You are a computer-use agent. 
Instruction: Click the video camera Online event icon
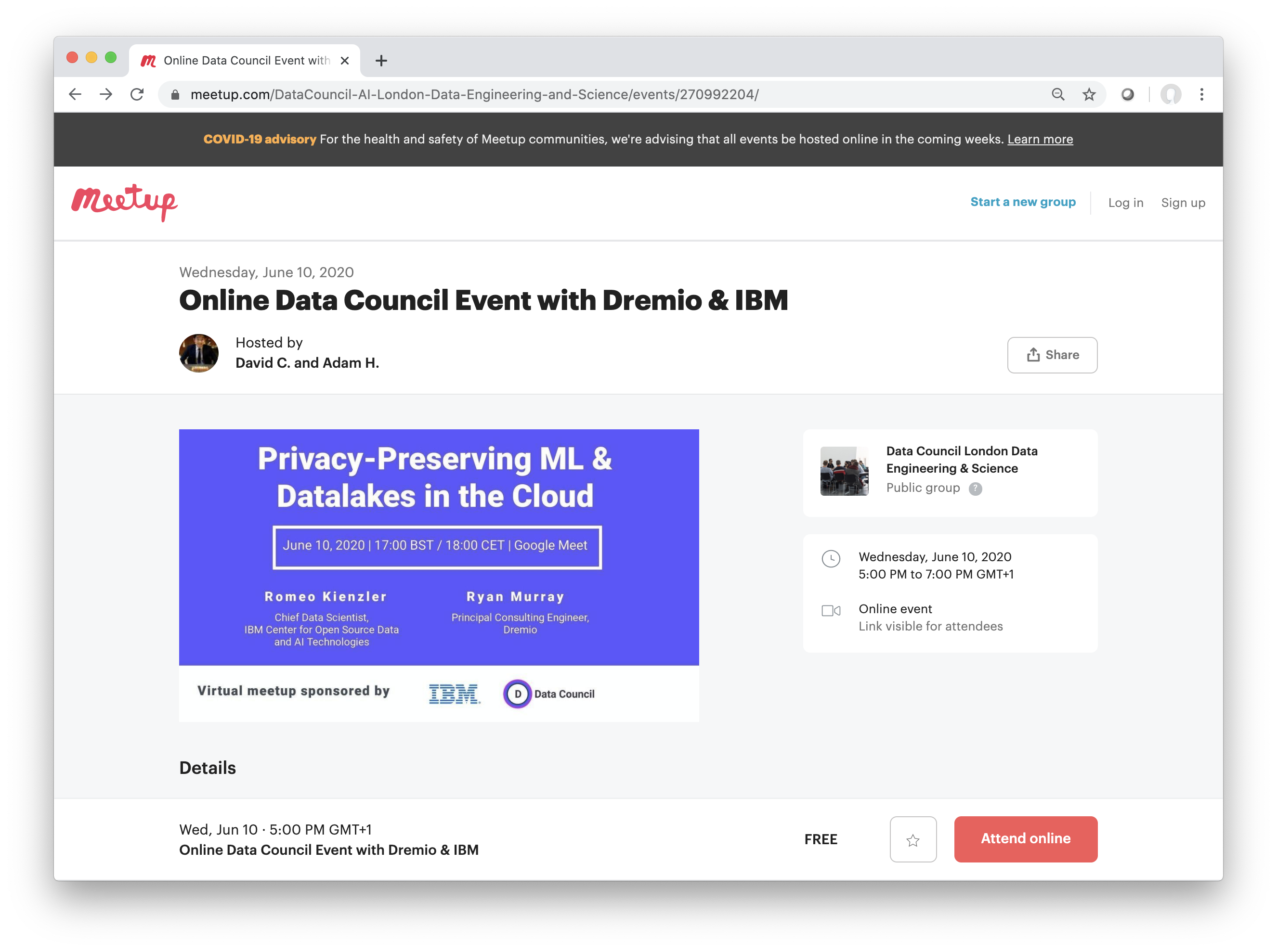click(830, 610)
